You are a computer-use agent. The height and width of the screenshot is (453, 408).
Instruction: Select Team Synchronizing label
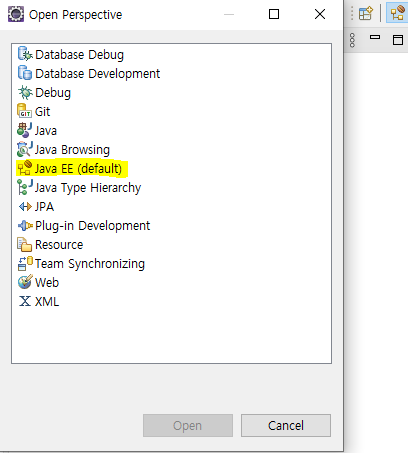point(90,264)
